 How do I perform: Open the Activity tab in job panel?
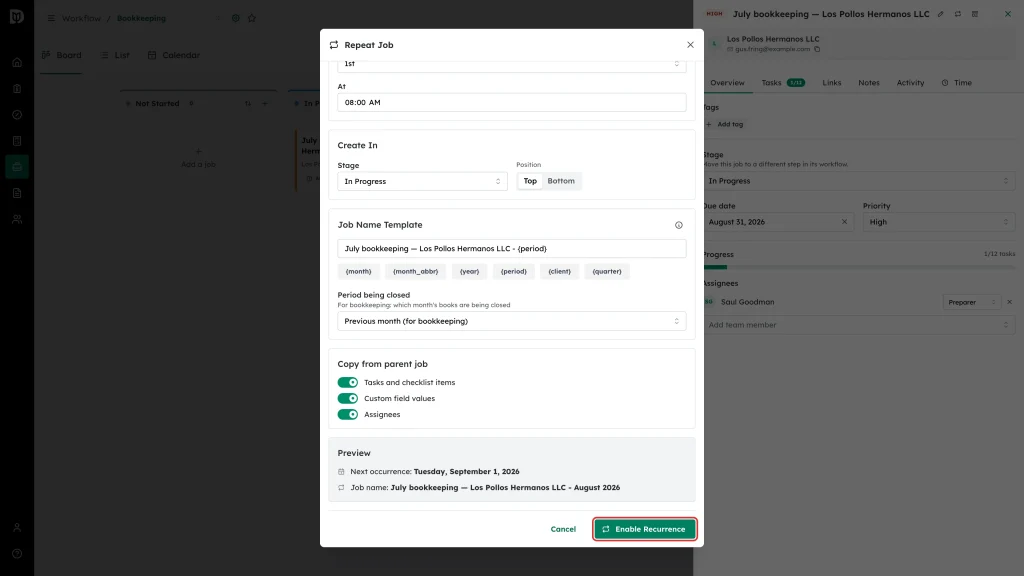910,83
